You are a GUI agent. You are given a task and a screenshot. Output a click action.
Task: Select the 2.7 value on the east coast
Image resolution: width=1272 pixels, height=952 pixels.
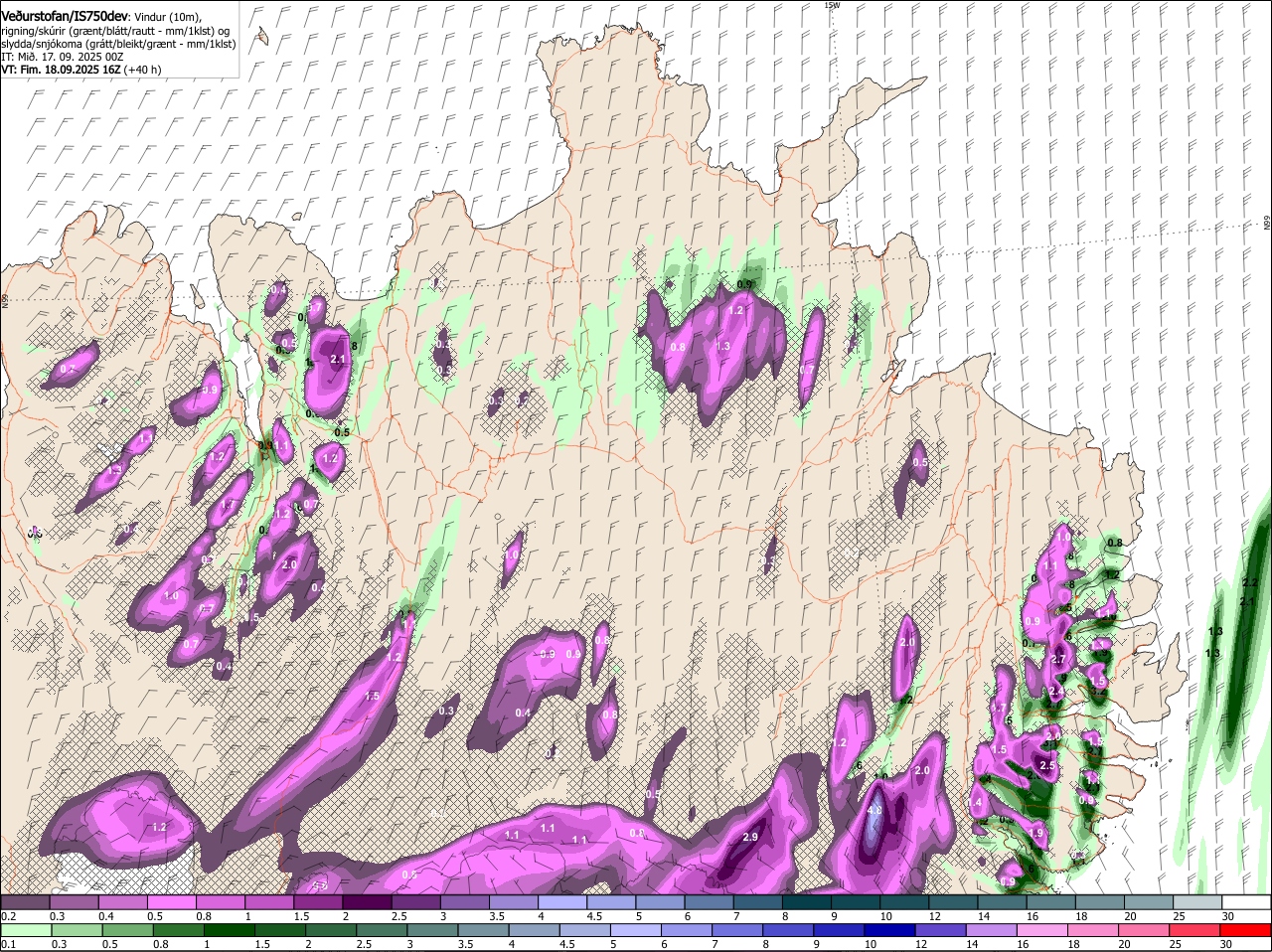1057,660
